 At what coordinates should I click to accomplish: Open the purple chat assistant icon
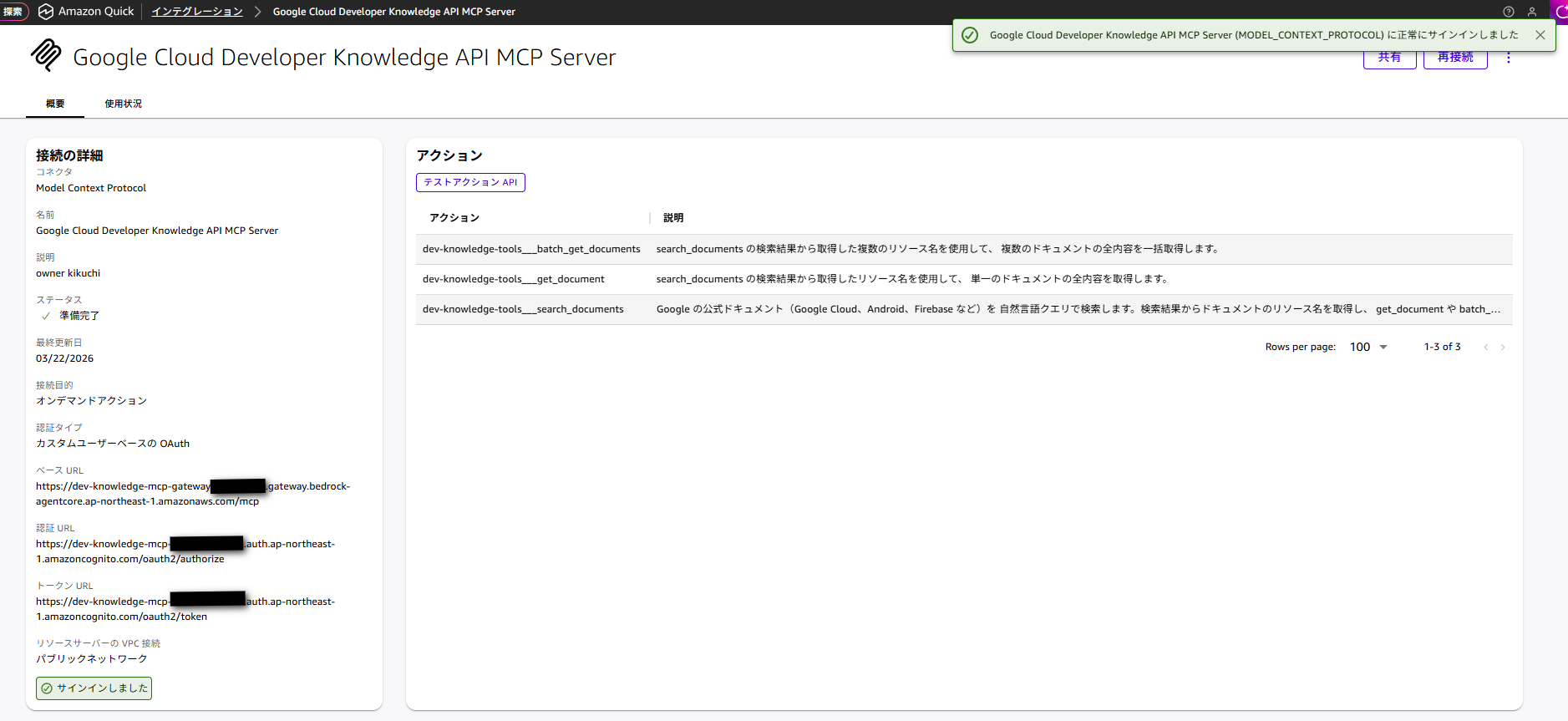click(x=1560, y=12)
